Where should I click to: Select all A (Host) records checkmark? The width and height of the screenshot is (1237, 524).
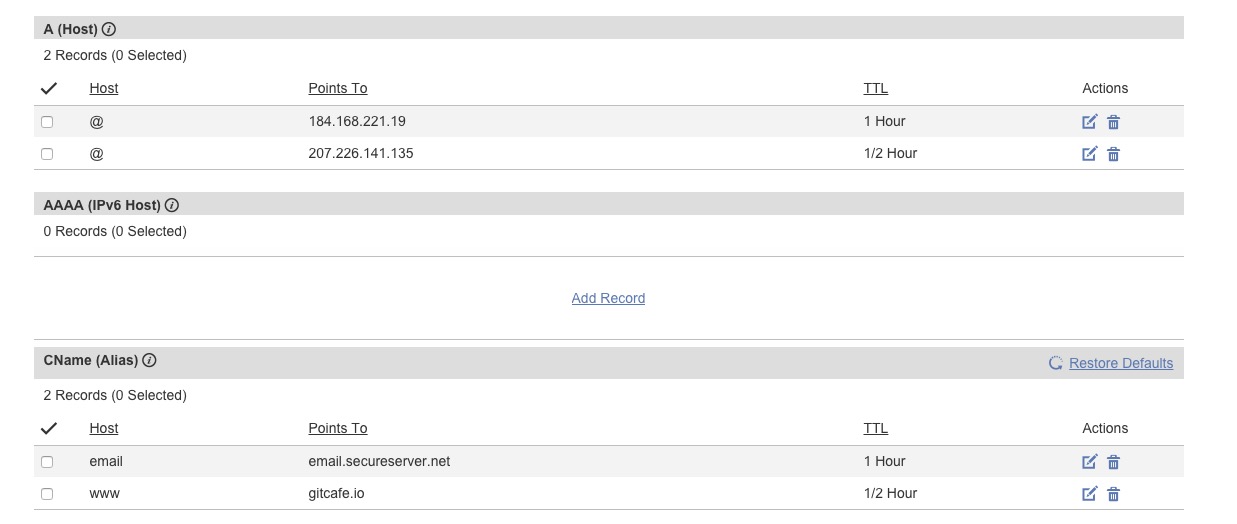coord(48,88)
